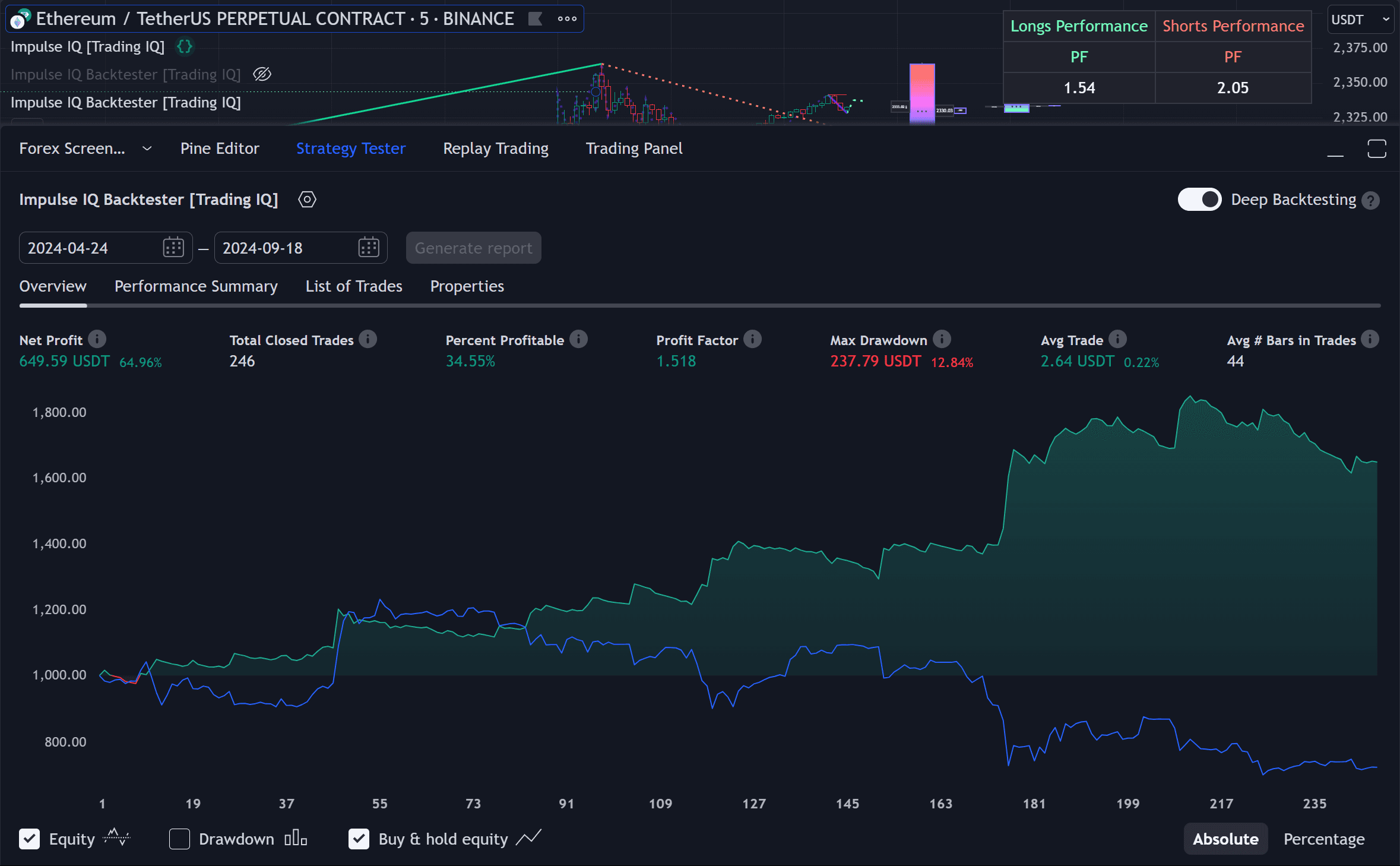Screen dimensions: 1400x866
Task: Click the Net Profit value 649.59 USDT
Action: (64, 361)
